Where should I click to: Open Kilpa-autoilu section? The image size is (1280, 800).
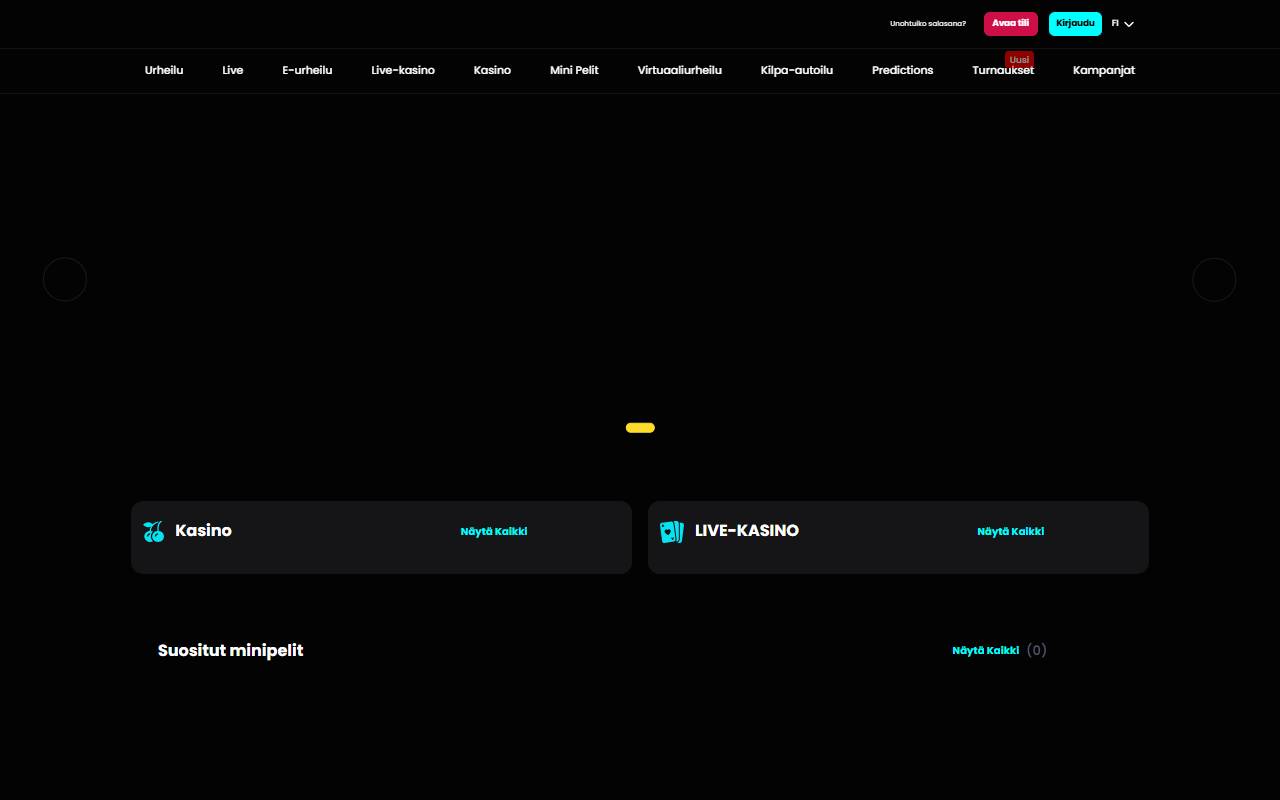pyautogui.click(x=797, y=70)
